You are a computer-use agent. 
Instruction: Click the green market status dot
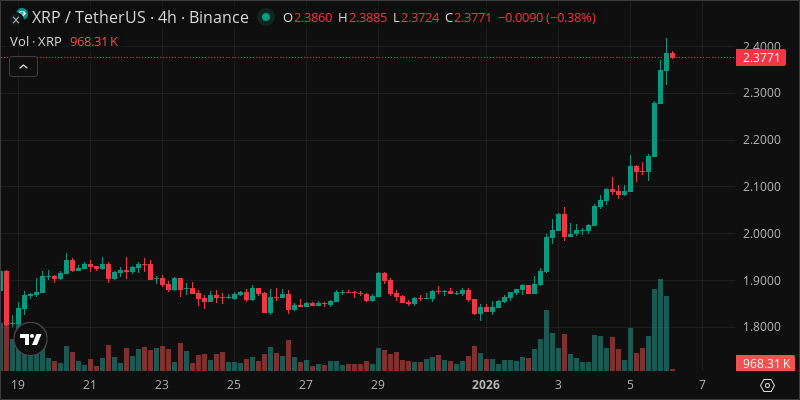[x=265, y=18]
